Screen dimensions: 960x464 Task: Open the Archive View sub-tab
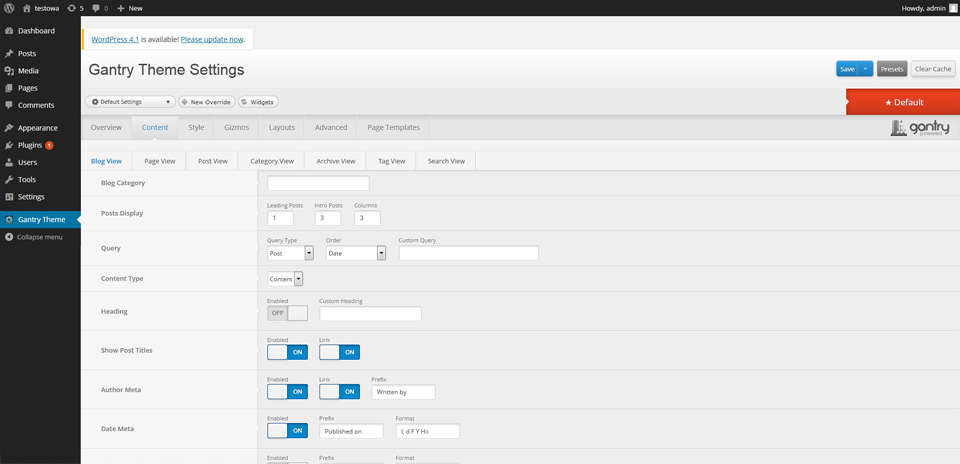click(x=336, y=161)
